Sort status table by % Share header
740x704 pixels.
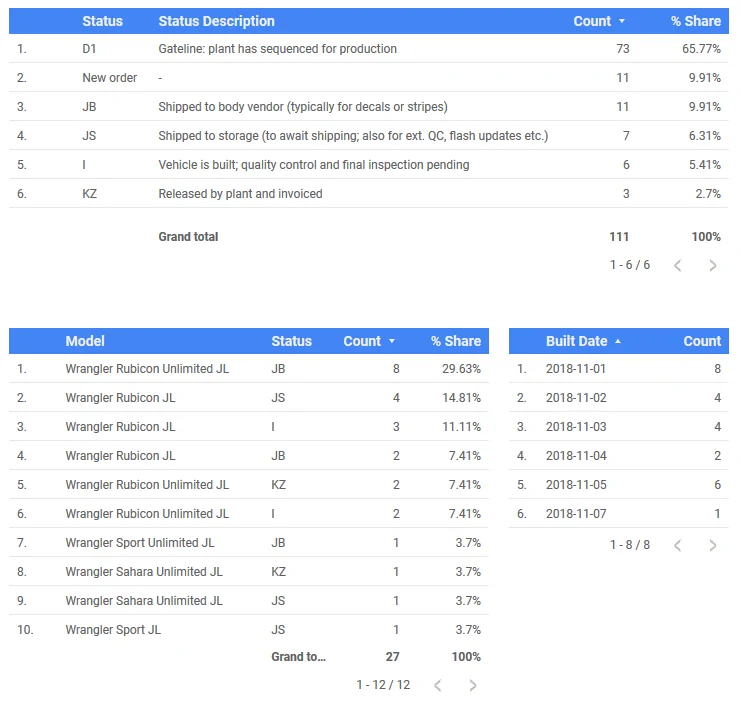[x=696, y=21]
